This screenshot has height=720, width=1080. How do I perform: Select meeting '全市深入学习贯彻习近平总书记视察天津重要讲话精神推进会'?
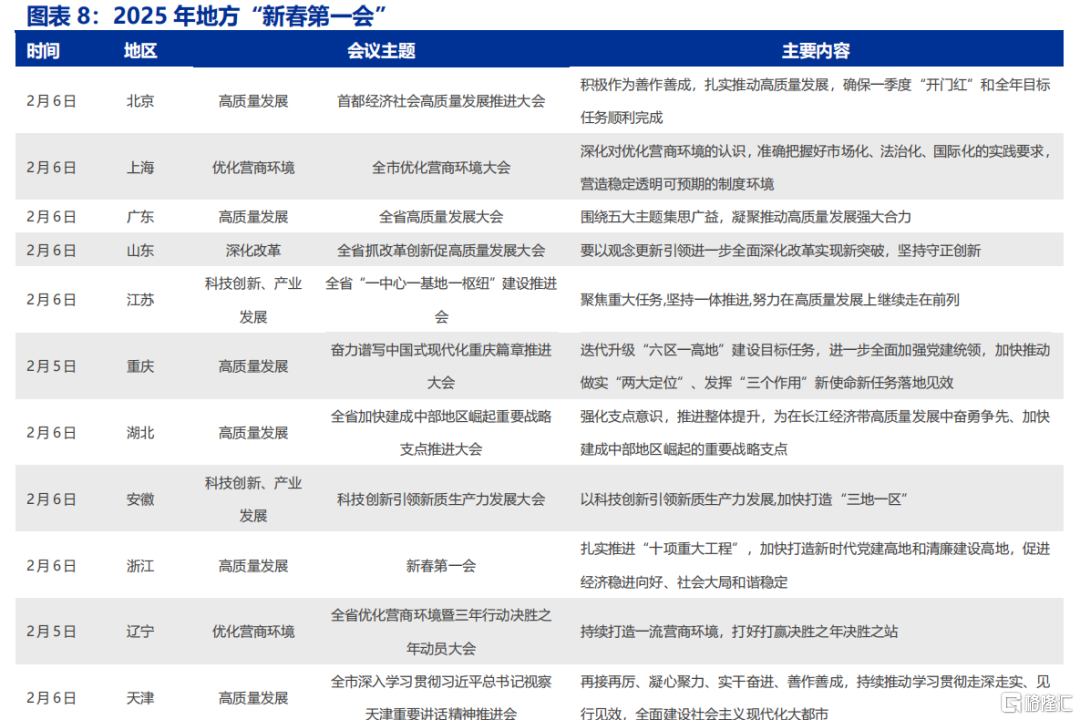tap(441, 698)
